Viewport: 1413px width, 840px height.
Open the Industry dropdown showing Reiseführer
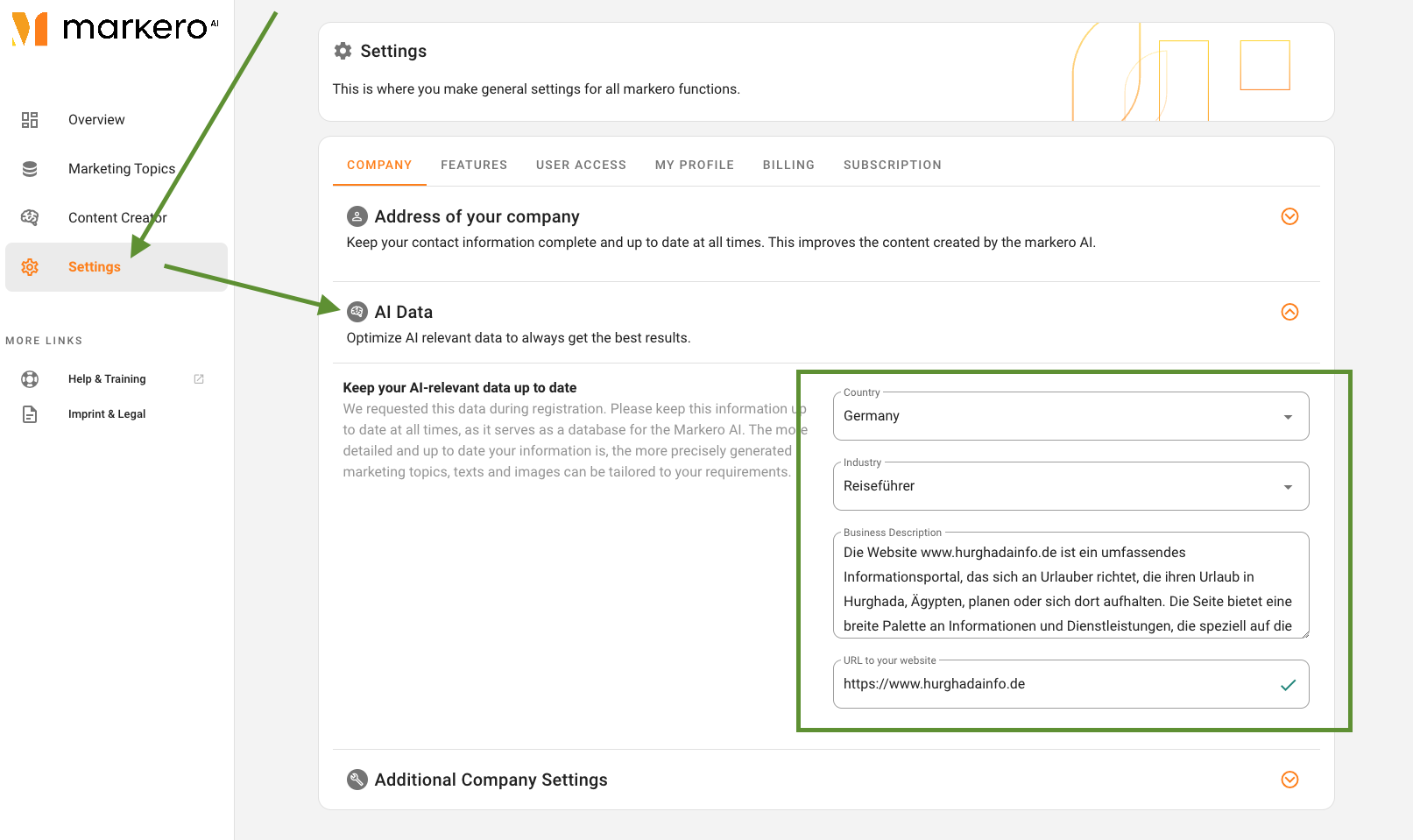point(1070,486)
